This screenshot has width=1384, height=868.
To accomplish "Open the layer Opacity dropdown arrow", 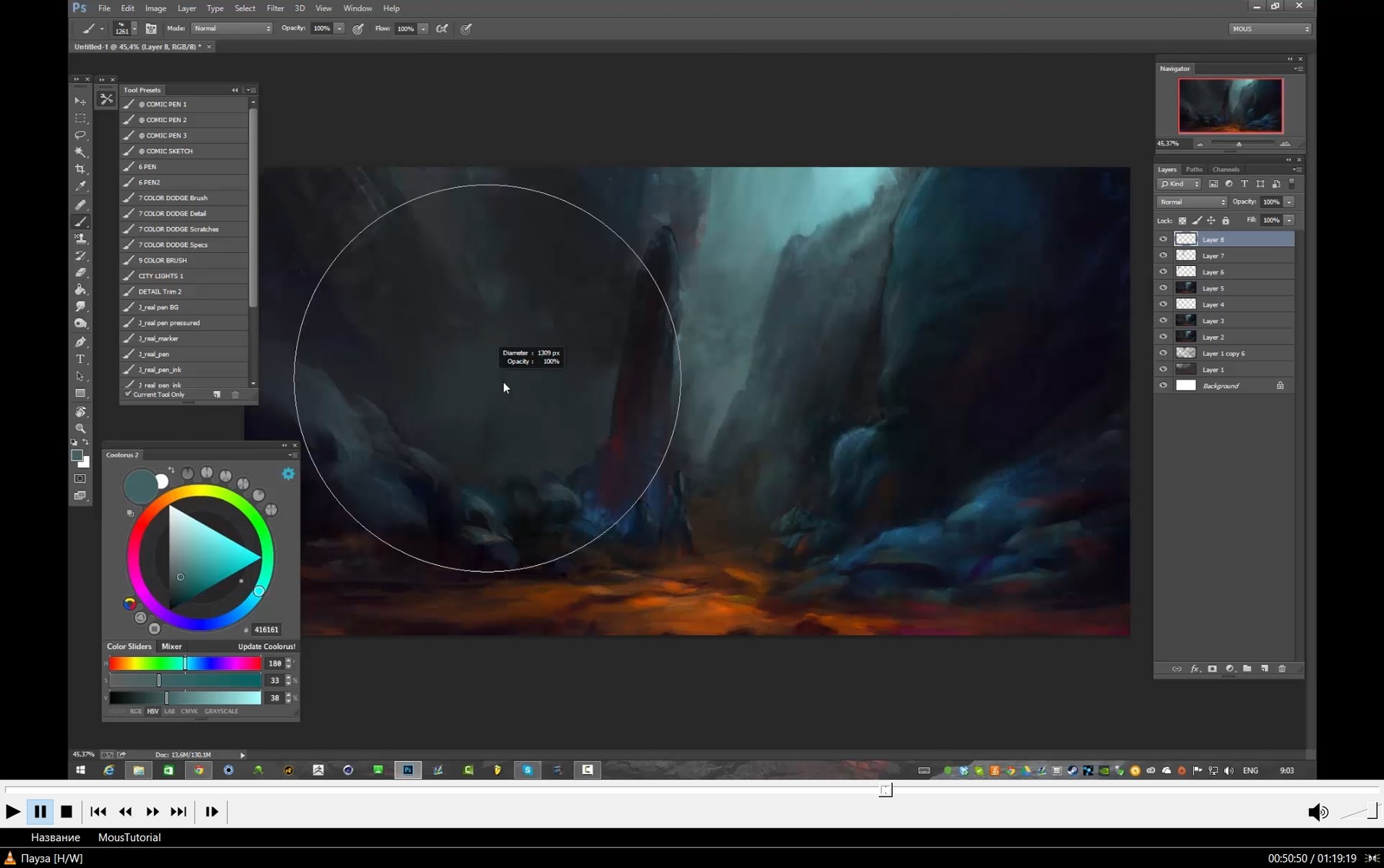I will coord(1290,201).
